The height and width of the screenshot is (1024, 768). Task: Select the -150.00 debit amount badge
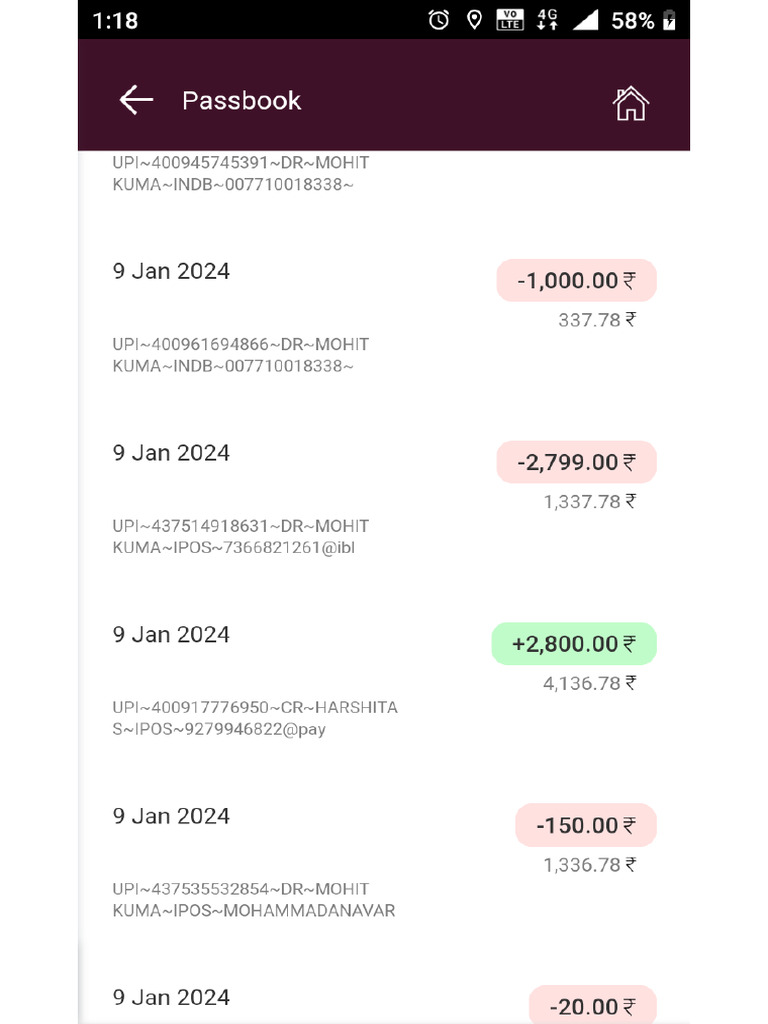point(586,825)
